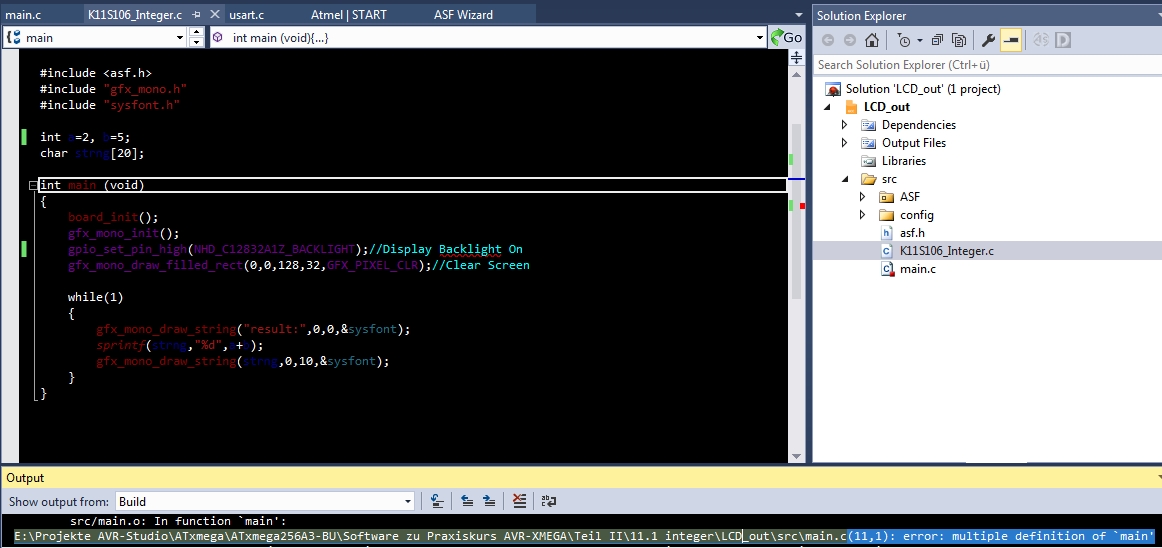Open Properties via the wrench icon
The height and width of the screenshot is (548, 1162).
[x=988, y=40]
